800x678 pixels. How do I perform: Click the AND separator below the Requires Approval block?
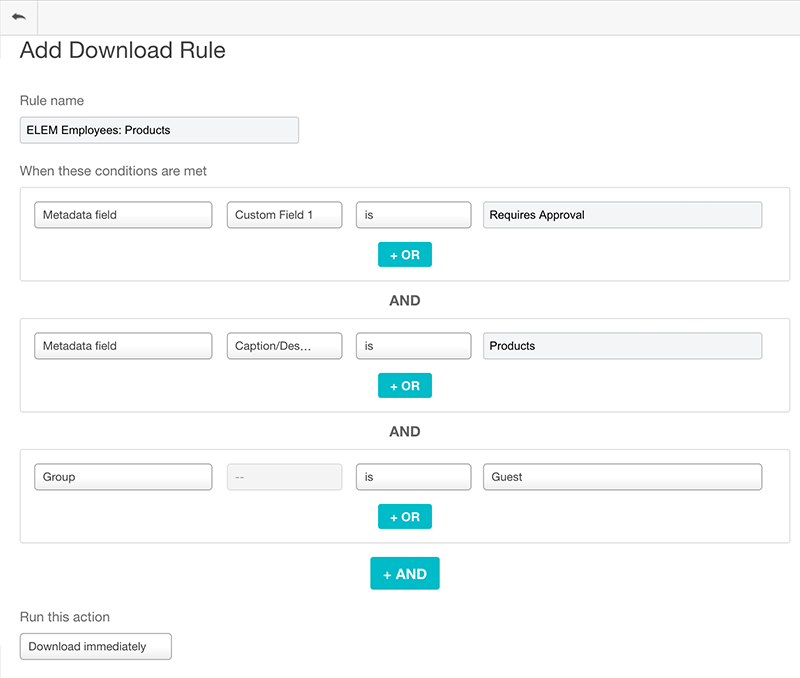[x=405, y=300]
